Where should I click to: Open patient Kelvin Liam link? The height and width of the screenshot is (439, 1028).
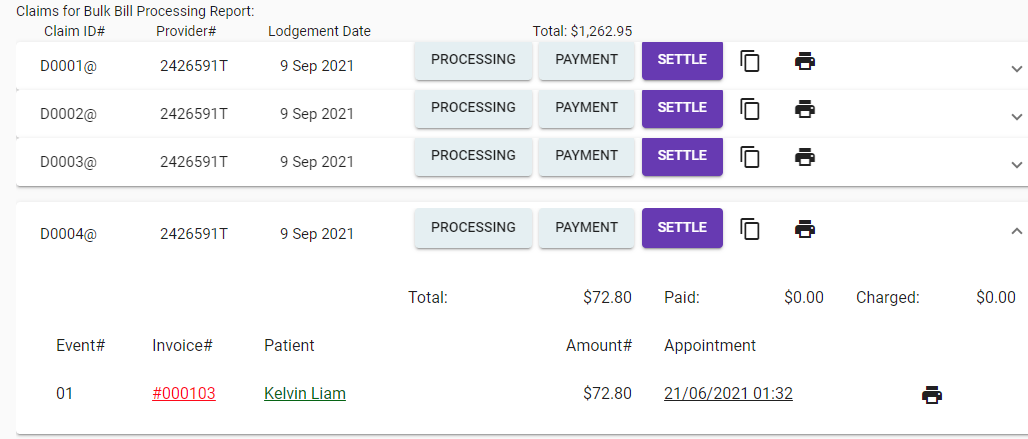click(x=305, y=394)
